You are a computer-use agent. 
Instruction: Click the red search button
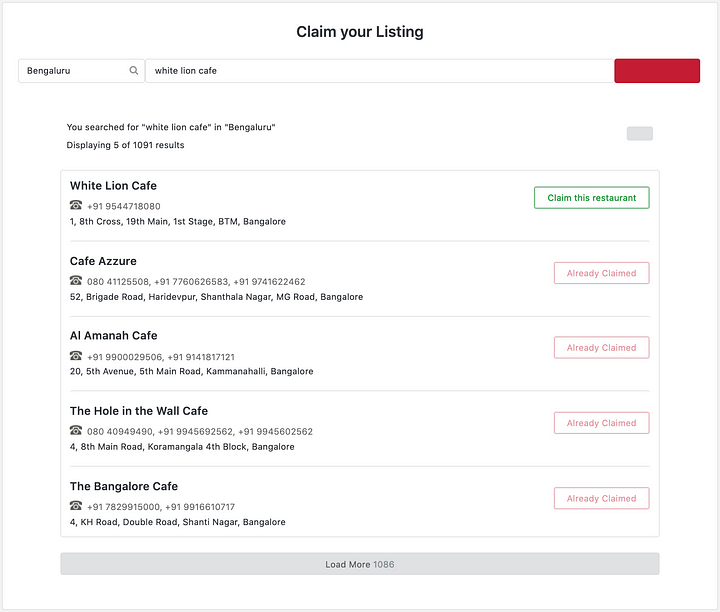[656, 71]
